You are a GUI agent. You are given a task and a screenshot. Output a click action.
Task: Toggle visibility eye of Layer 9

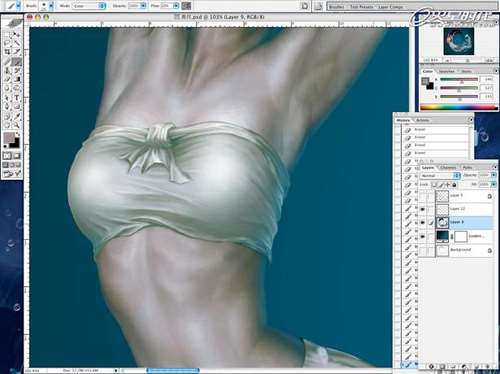tap(422, 223)
